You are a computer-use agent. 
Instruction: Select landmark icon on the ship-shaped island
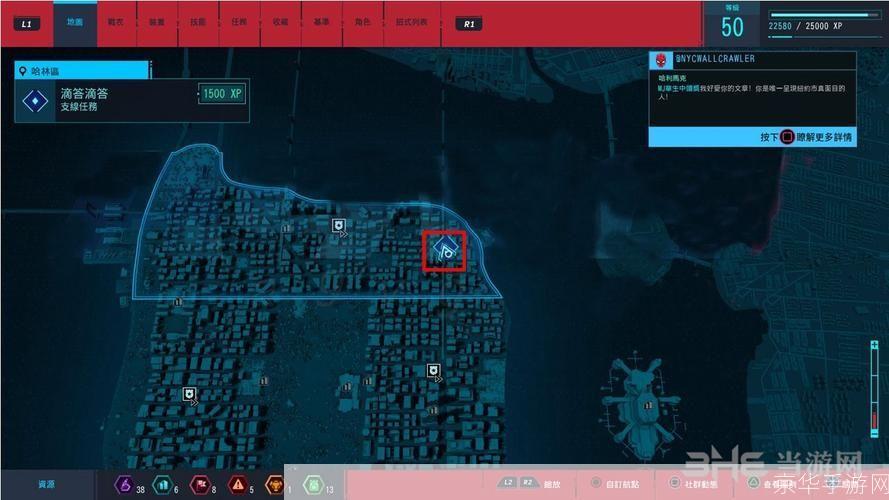point(647,405)
